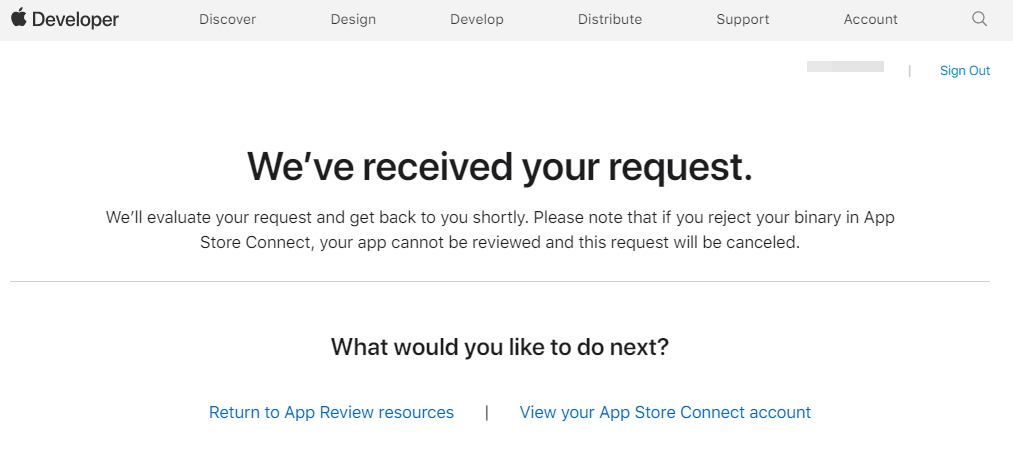Click the "We've received your request." heading
This screenshot has width=1013, height=462.
pyautogui.click(x=500, y=167)
